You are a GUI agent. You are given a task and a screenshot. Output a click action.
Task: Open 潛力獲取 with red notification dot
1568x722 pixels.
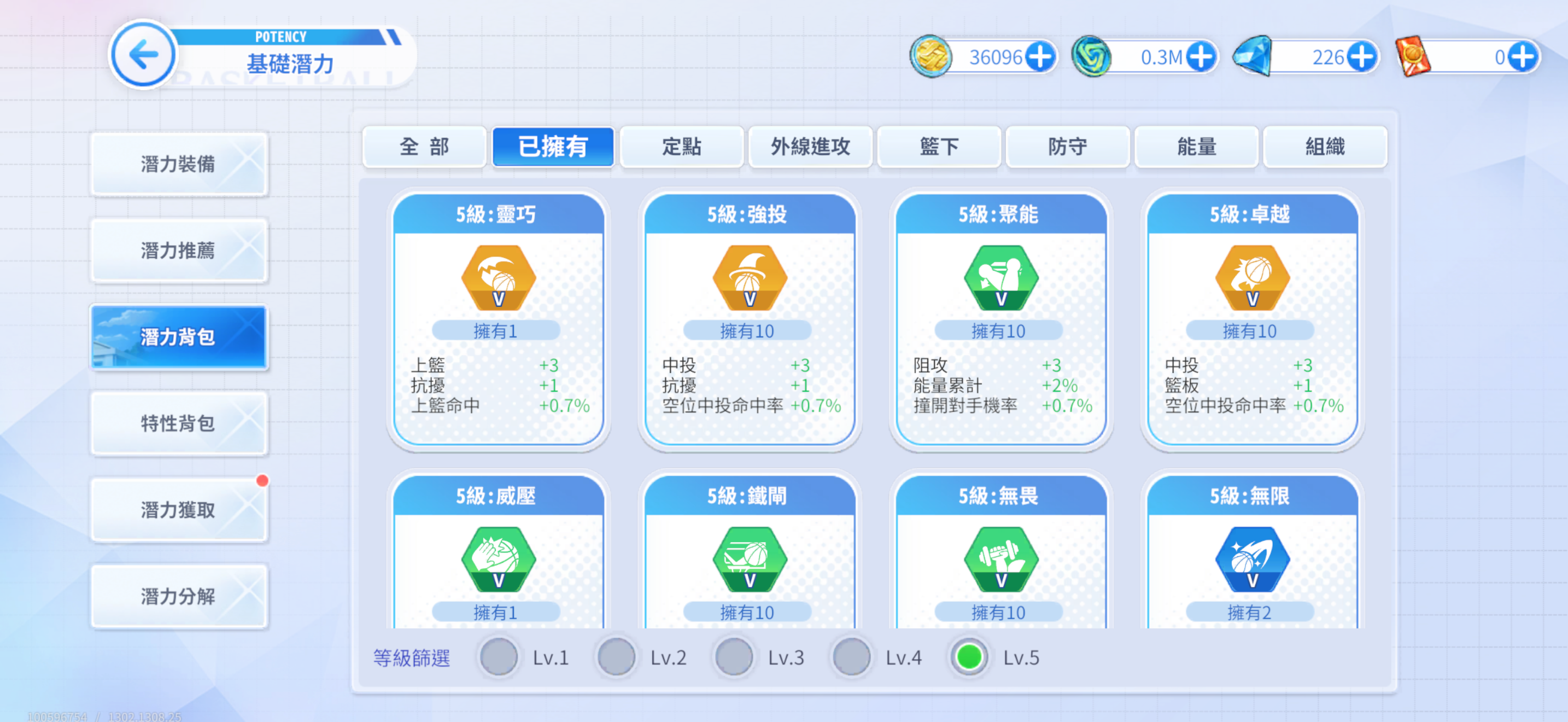tap(178, 510)
